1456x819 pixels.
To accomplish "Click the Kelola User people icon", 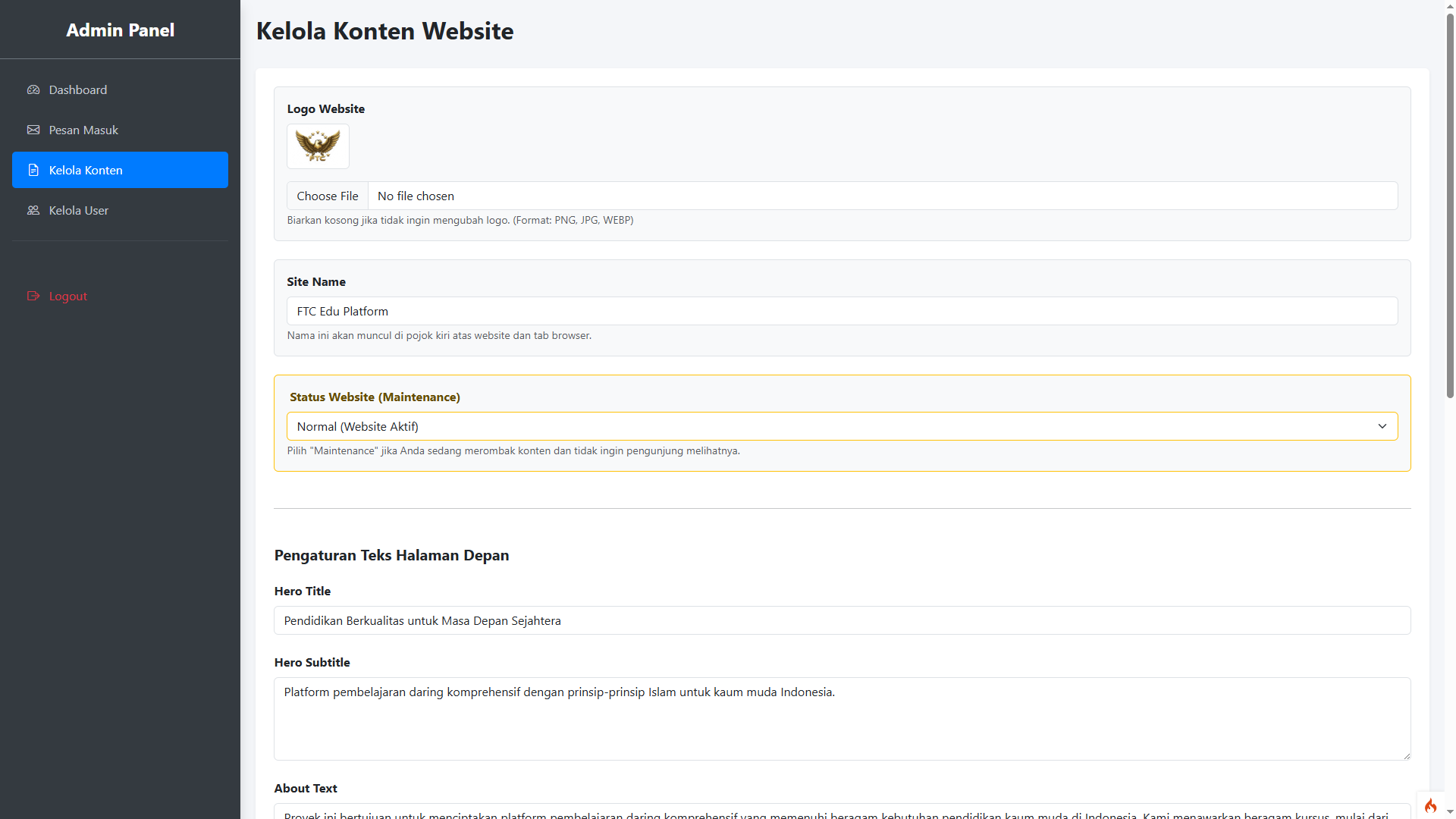I will point(33,210).
